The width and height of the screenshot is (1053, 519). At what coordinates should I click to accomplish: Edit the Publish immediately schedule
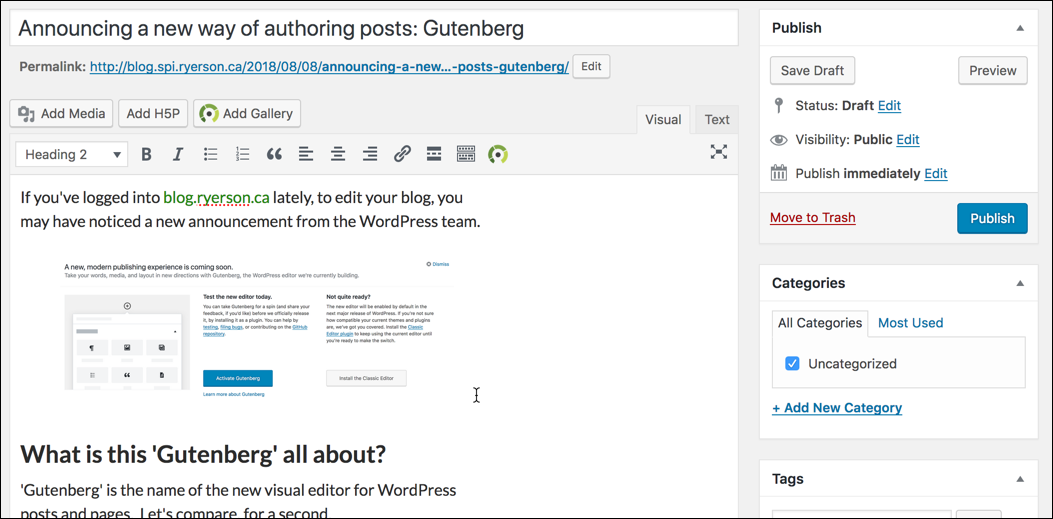pyautogui.click(x=935, y=173)
